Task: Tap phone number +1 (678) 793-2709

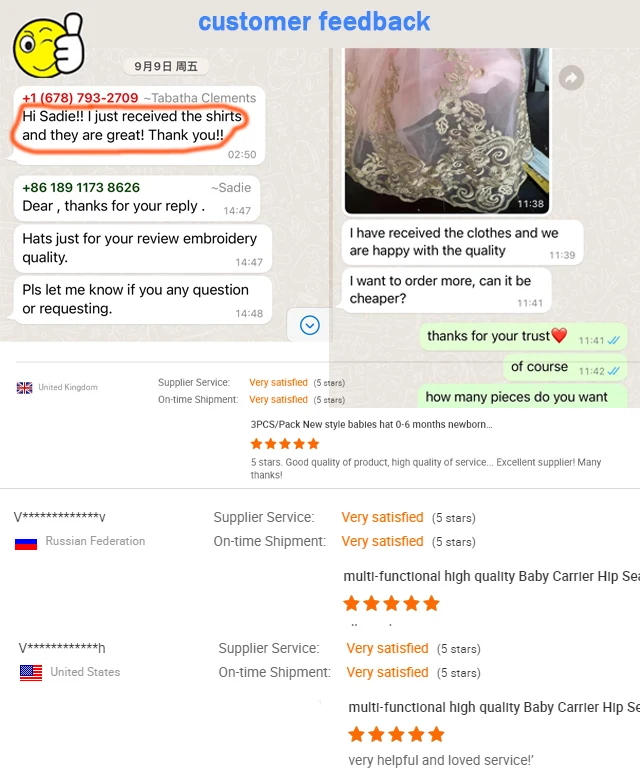Action: [x=80, y=98]
